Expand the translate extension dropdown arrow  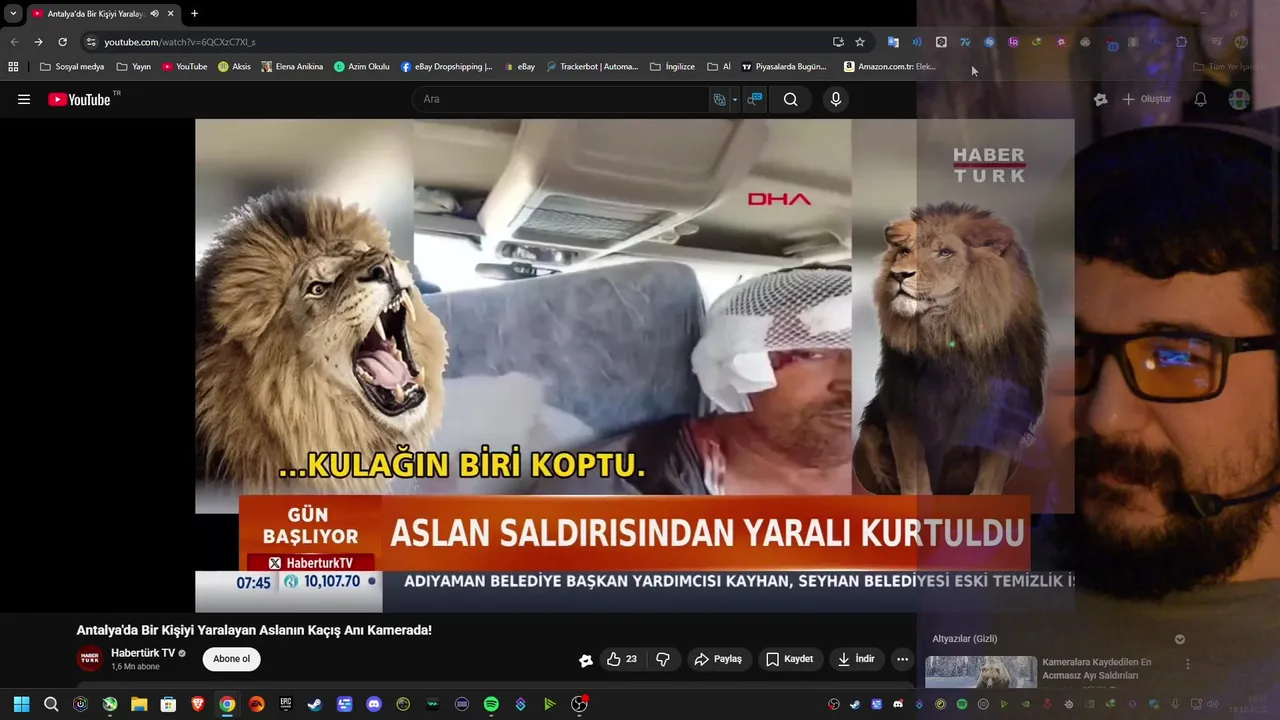click(735, 100)
